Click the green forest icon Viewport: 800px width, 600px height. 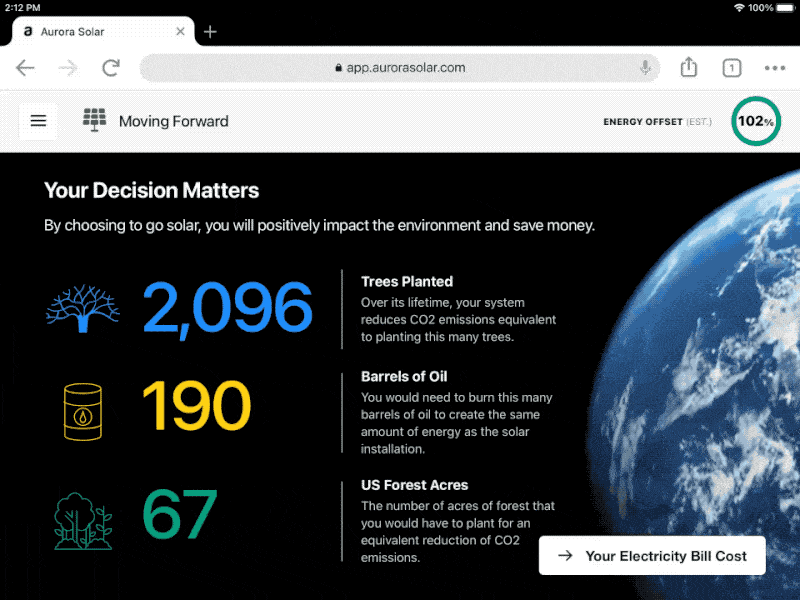[83, 521]
